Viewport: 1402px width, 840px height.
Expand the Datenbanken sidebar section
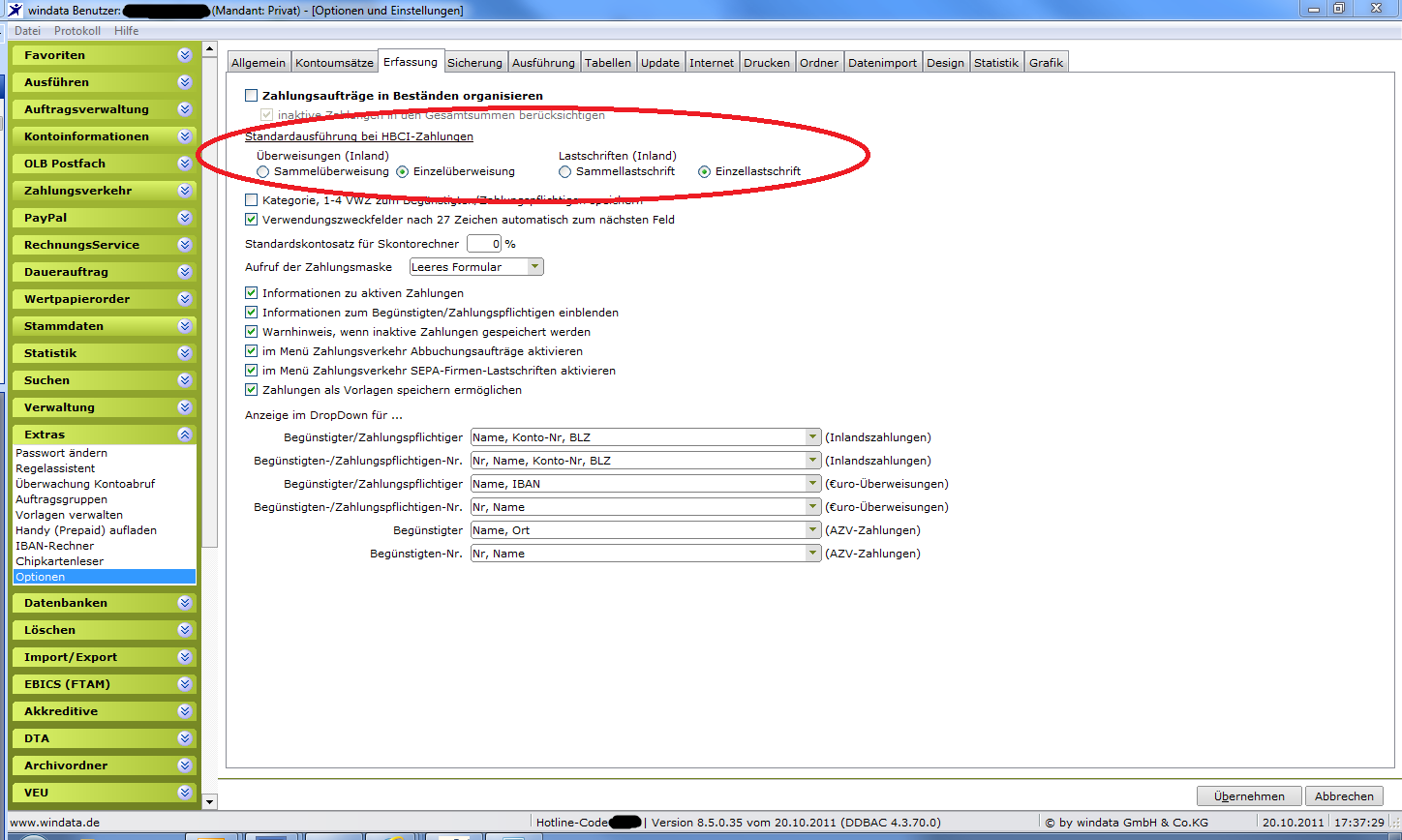(104, 603)
